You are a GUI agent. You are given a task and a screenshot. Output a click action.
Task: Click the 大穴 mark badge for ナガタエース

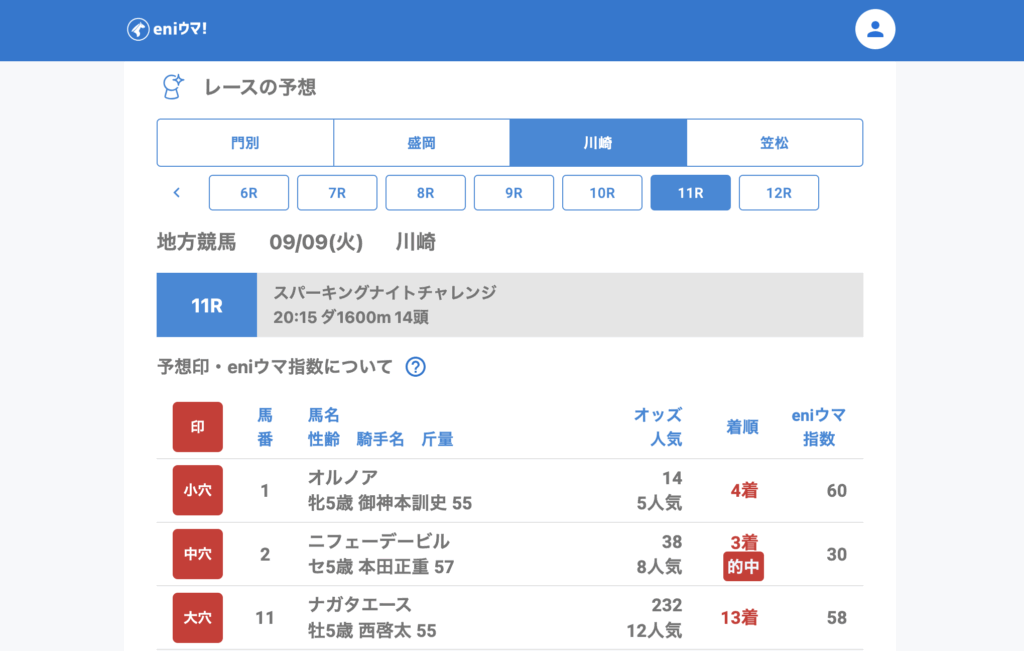(198, 618)
